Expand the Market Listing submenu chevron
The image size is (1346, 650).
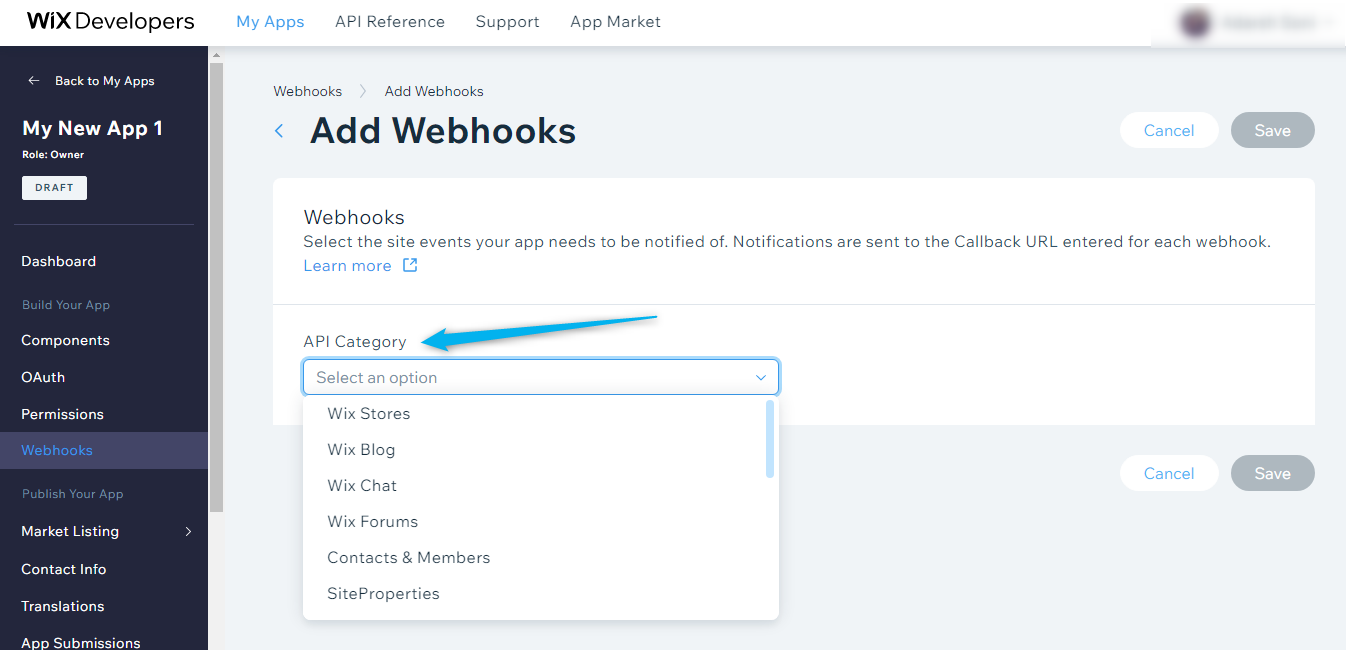(188, 531)
